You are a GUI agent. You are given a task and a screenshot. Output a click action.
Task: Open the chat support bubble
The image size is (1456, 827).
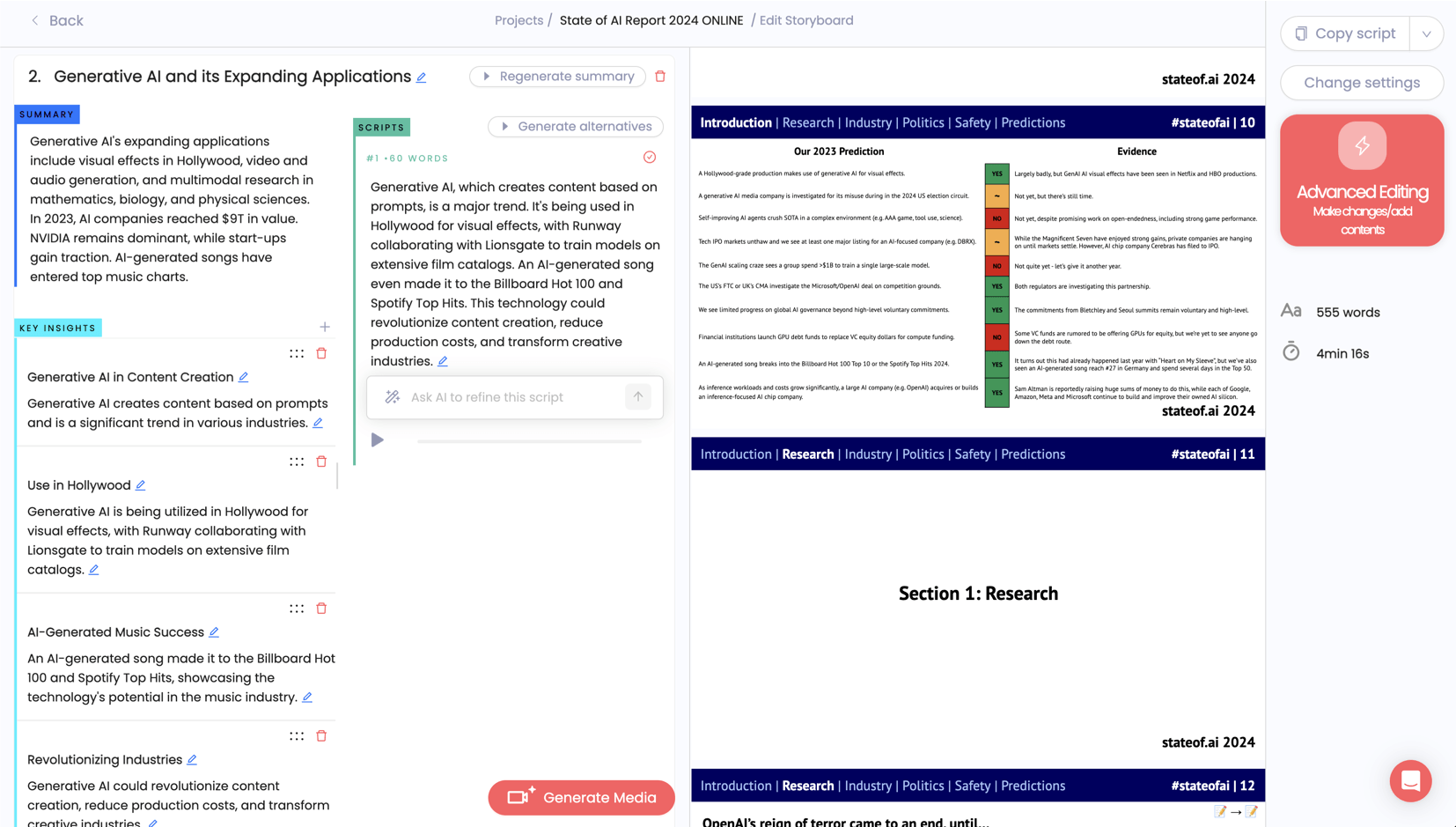click(1410, 780)
